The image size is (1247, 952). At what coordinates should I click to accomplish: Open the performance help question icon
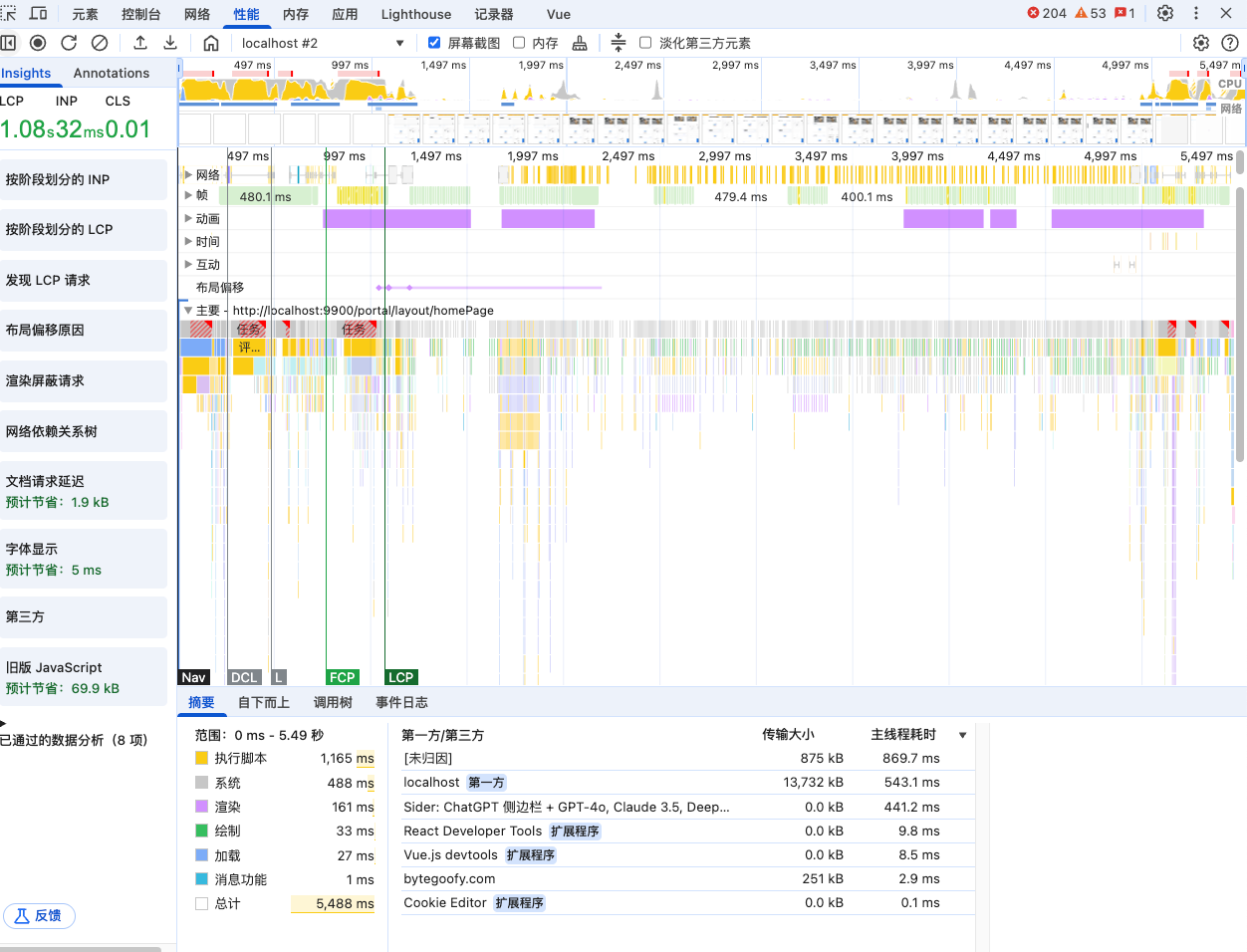pyautogui.click(x=1230, y=43)
